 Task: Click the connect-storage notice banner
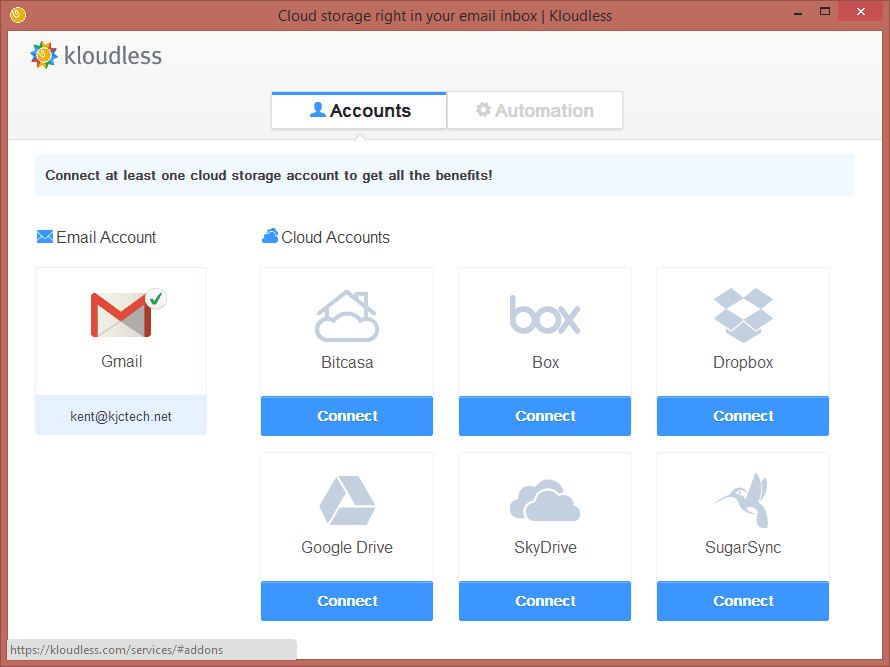click(x=444, y=175)
